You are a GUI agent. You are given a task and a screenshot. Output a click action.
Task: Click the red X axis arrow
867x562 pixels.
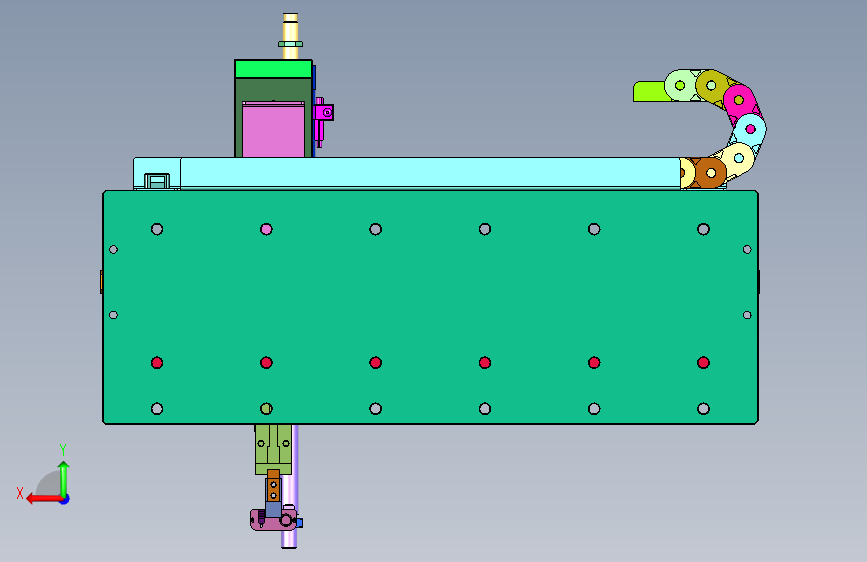point(44,499)
